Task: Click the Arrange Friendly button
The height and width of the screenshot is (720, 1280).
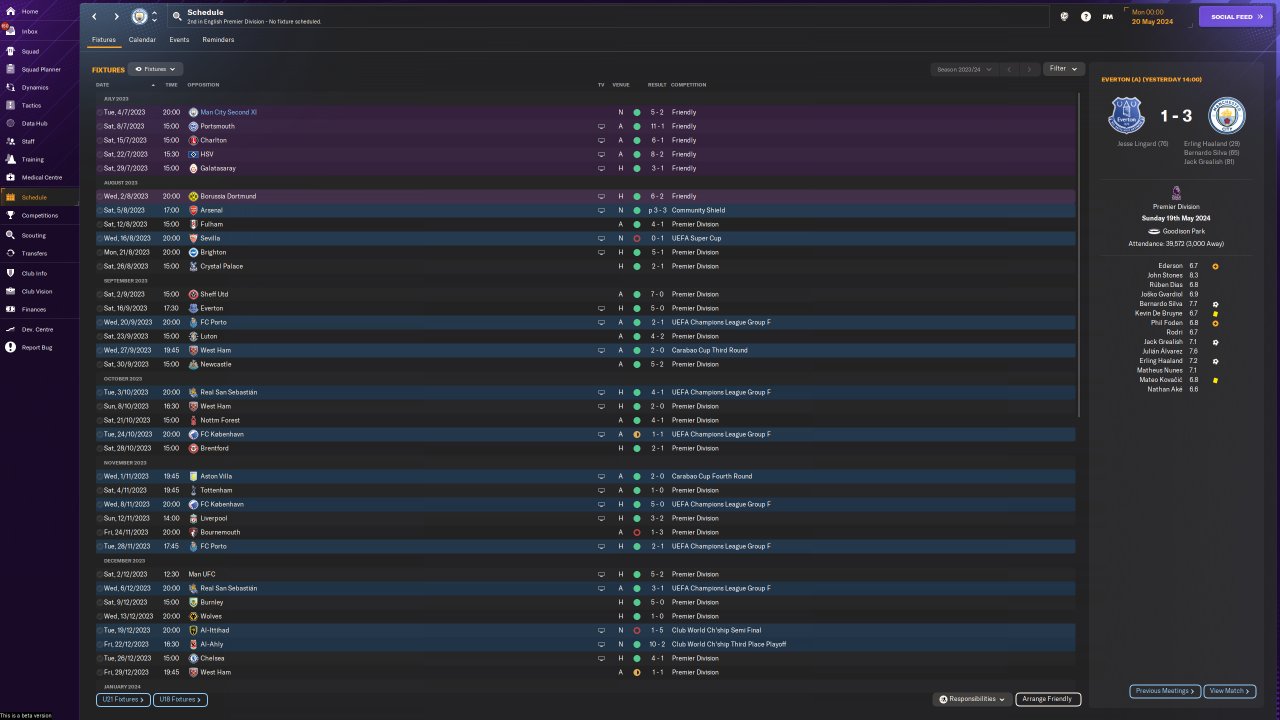Action: (x=1048, y=699)
